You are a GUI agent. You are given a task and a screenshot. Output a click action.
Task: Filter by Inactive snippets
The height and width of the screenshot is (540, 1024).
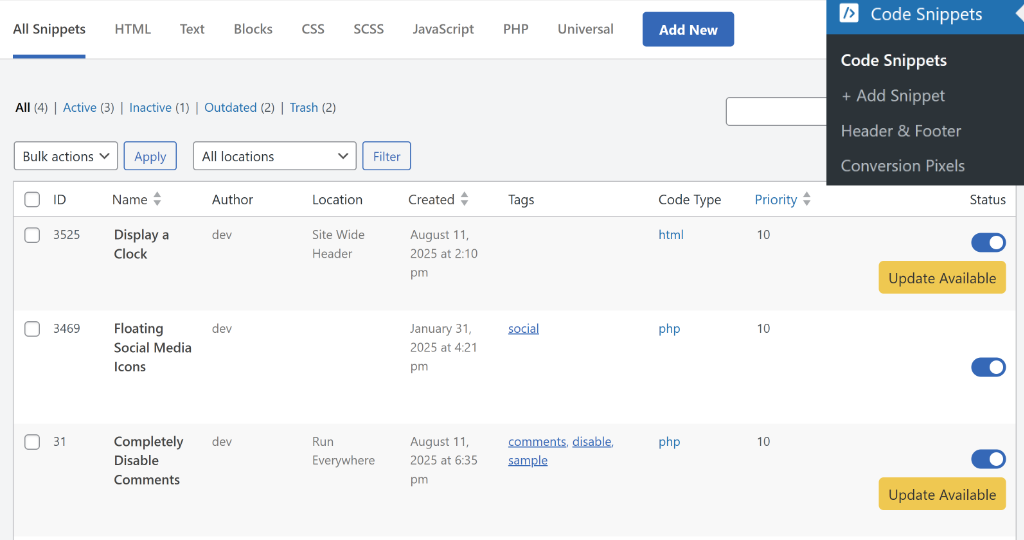(x=150, y=108)
